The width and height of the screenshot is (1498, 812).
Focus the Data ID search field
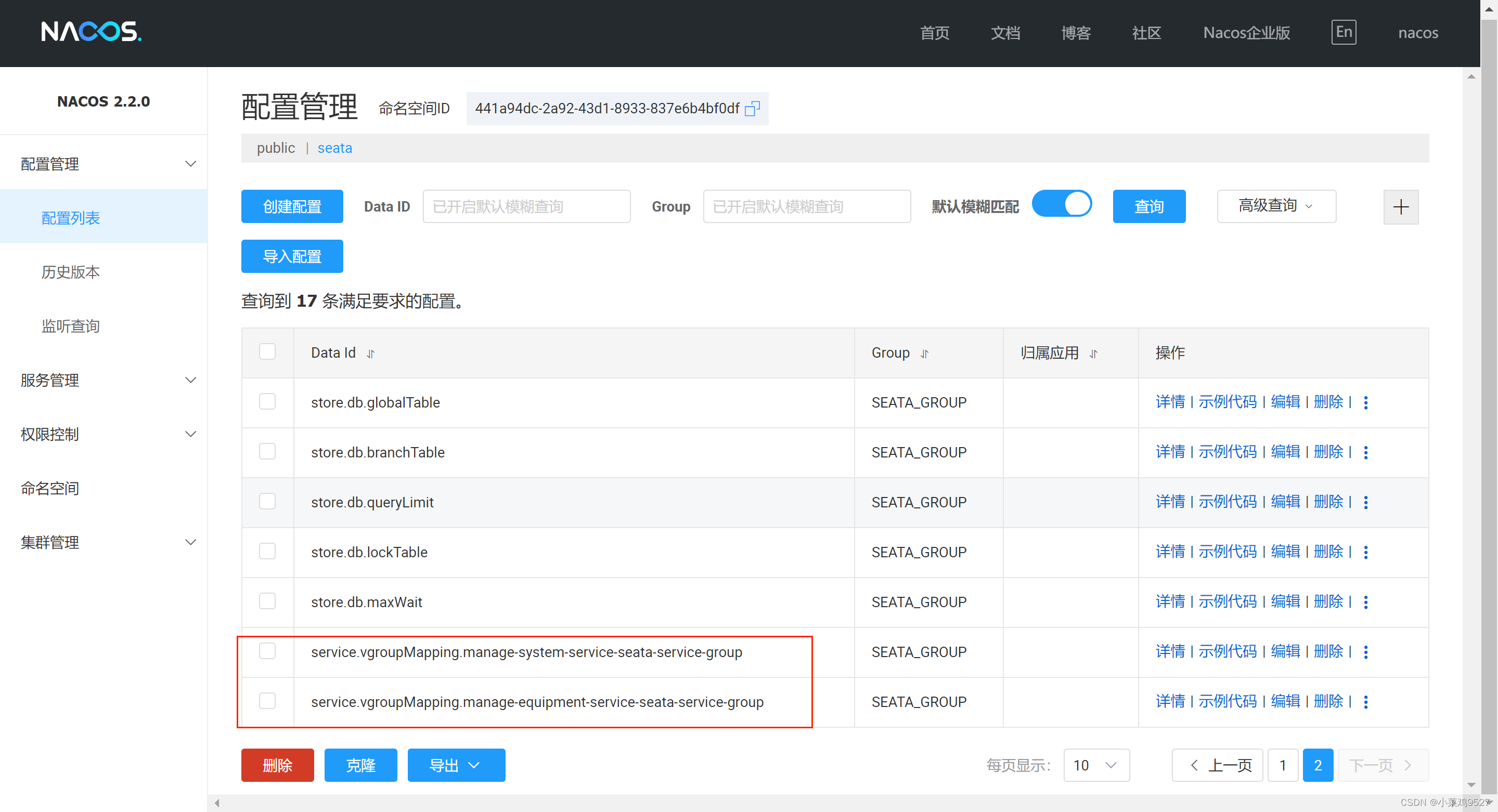526,206
